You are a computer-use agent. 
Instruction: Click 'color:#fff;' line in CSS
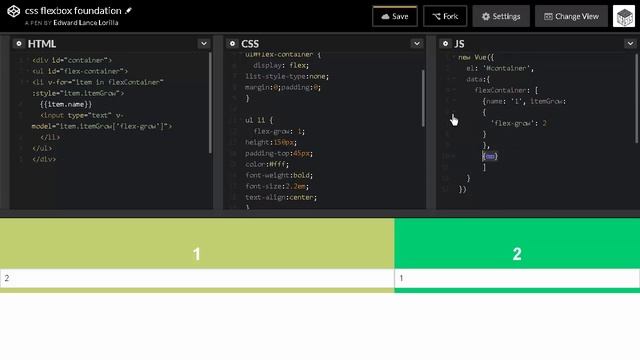click(x=267, y=164)
